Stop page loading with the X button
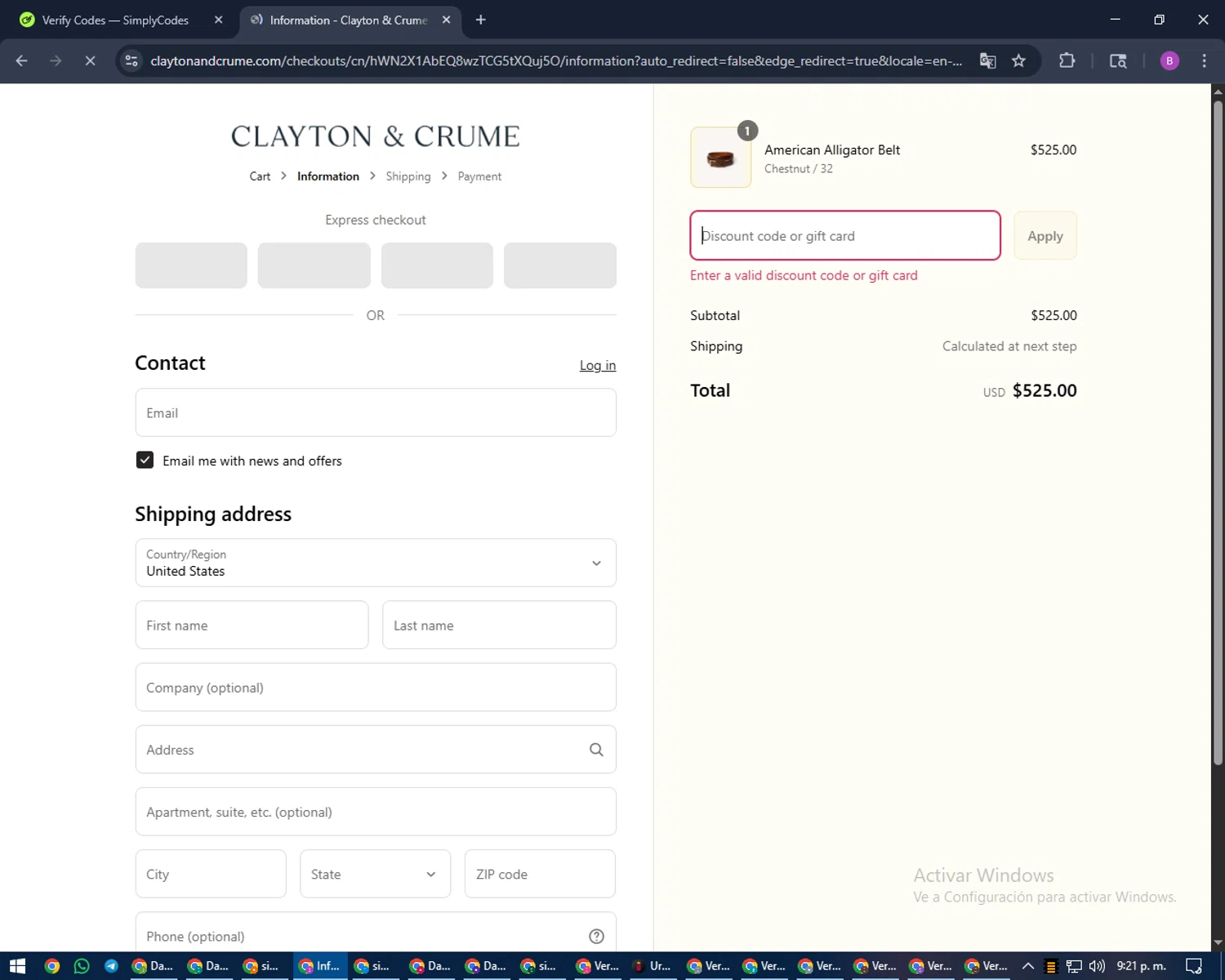The width and height of the screenshot is (1225, 980). coord(90,61)
